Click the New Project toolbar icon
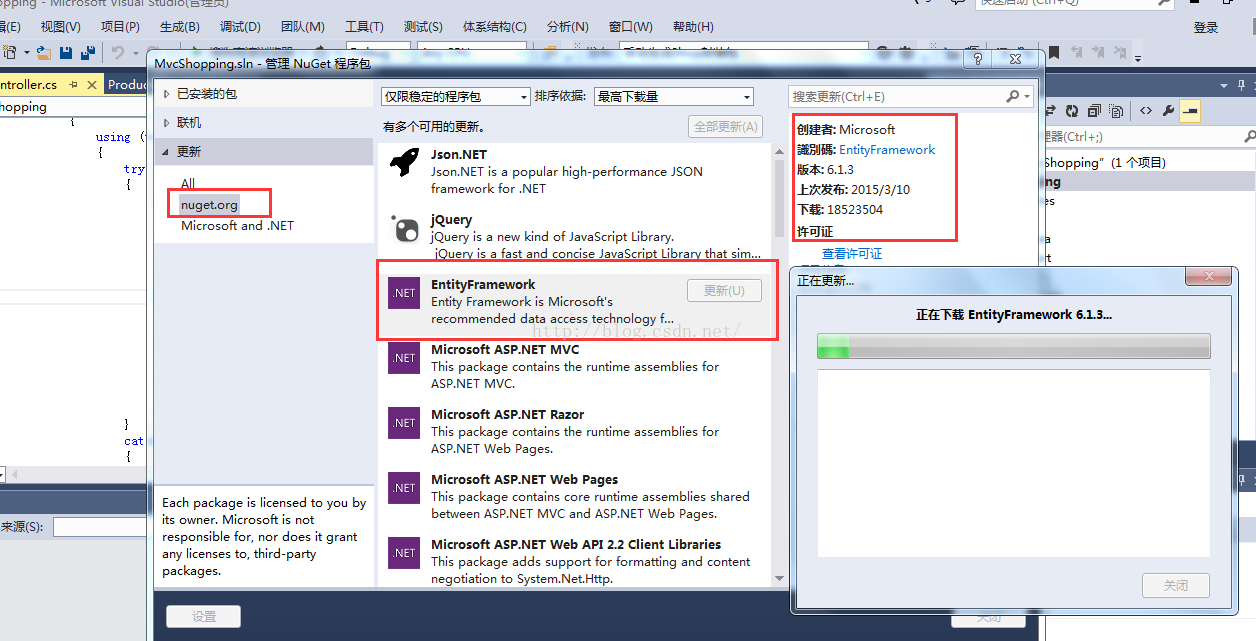Viewport: 1256px width, 641px height. pos(9,52)
